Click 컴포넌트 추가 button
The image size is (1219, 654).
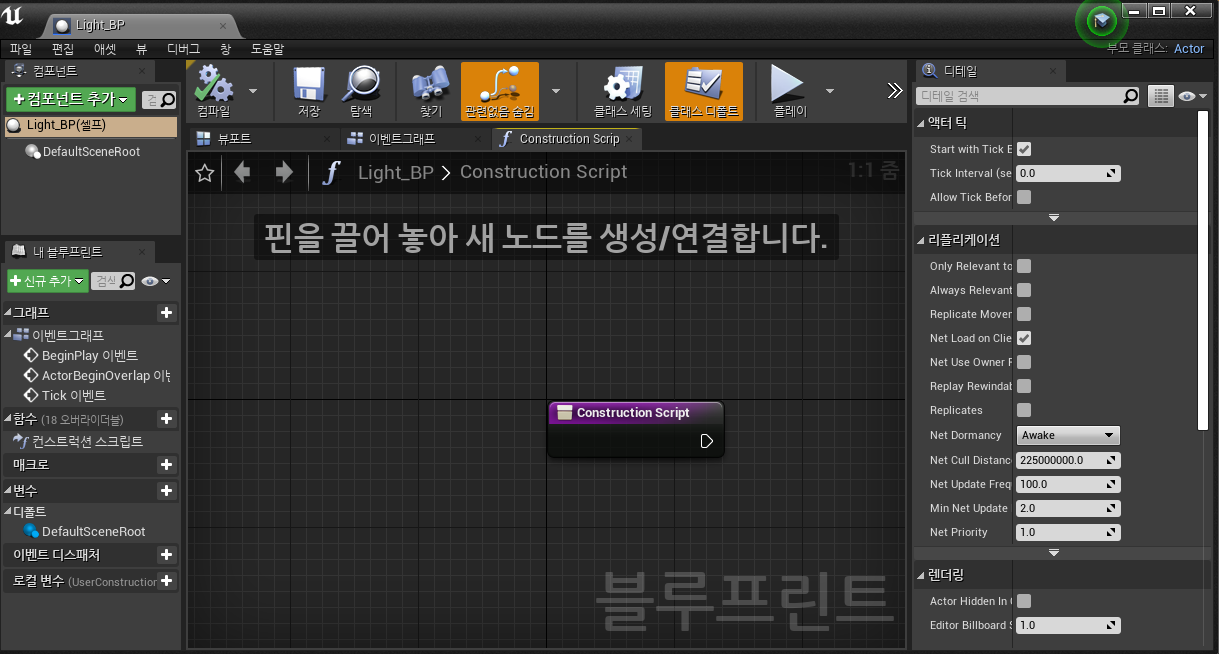point(70,100)
